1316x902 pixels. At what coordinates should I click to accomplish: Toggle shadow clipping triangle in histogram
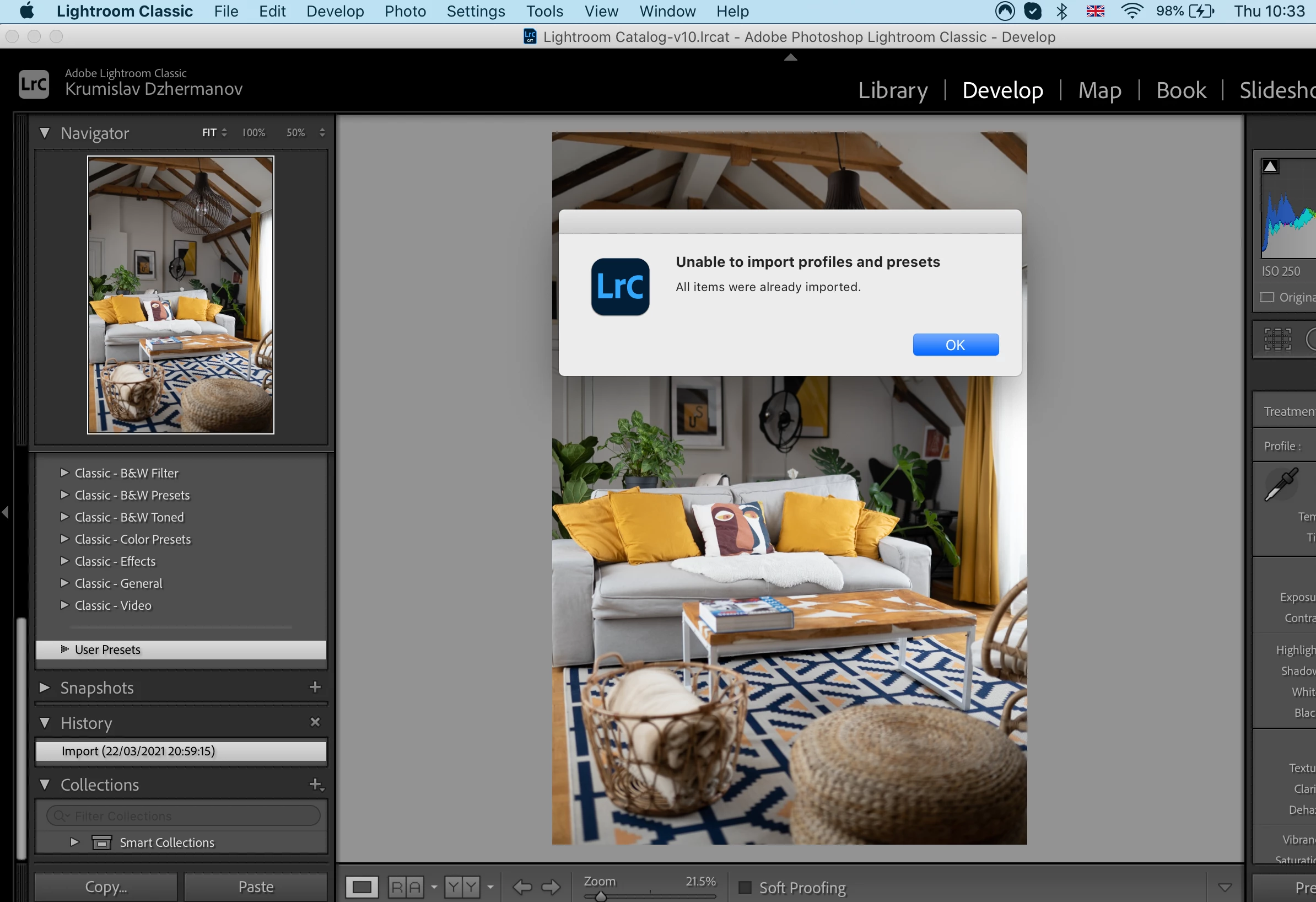[1270, 167]
